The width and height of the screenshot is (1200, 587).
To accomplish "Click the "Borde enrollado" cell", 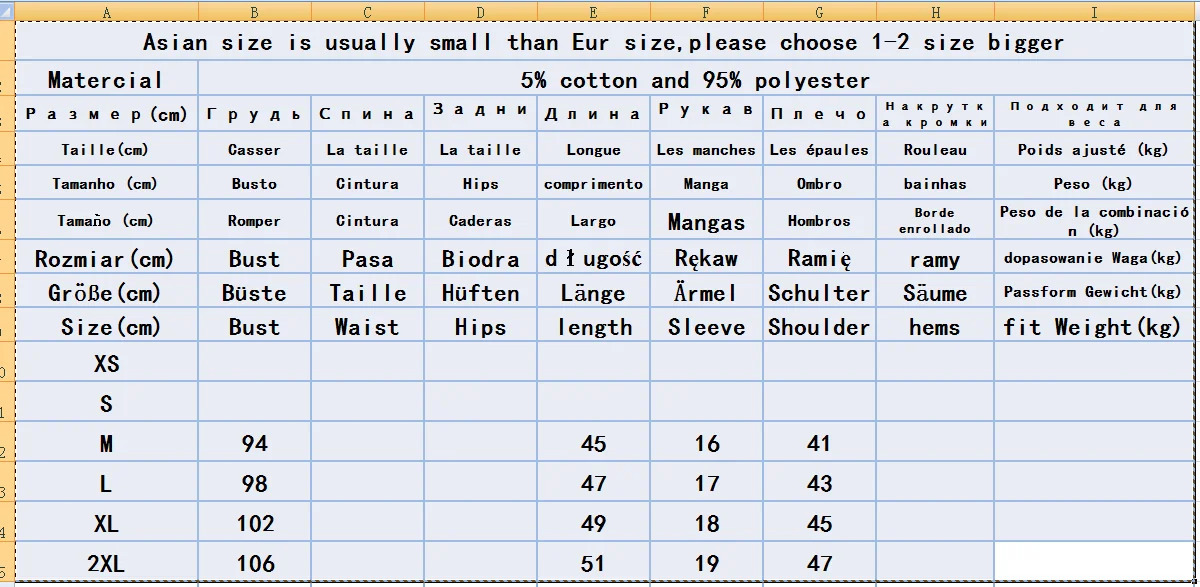I will 934,221.
